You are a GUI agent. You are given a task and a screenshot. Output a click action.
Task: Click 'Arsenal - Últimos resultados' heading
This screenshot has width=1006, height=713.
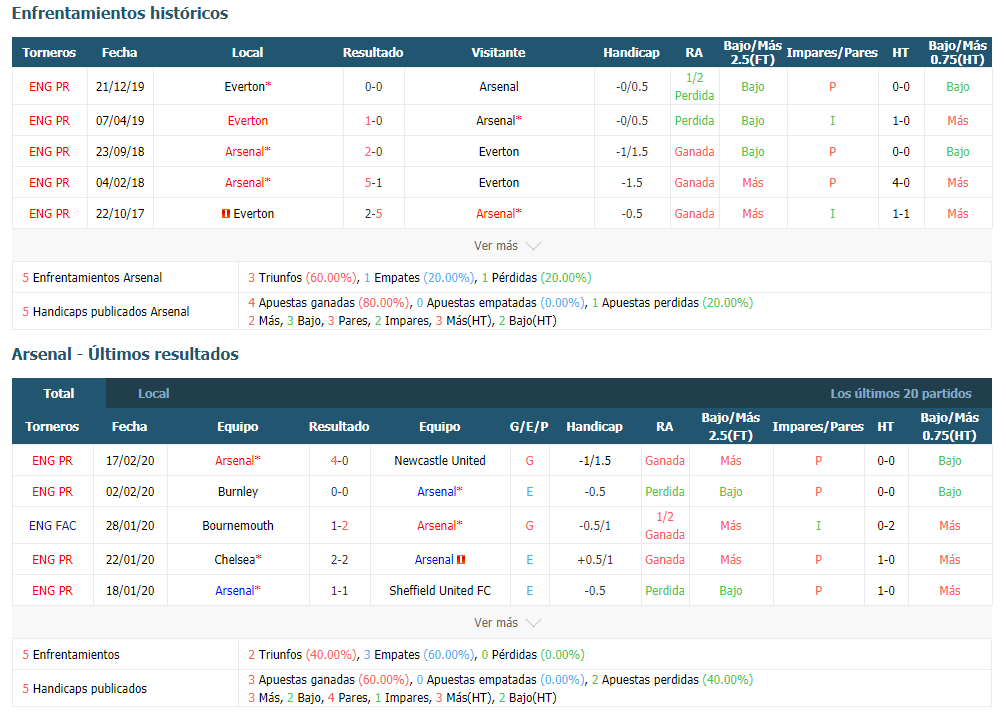[125, 354]
